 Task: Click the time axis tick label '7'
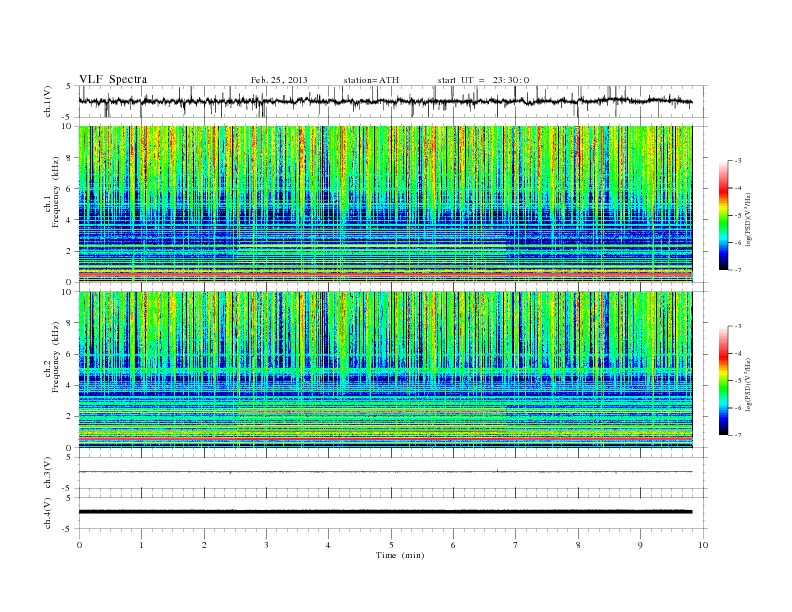coord(516,545)
